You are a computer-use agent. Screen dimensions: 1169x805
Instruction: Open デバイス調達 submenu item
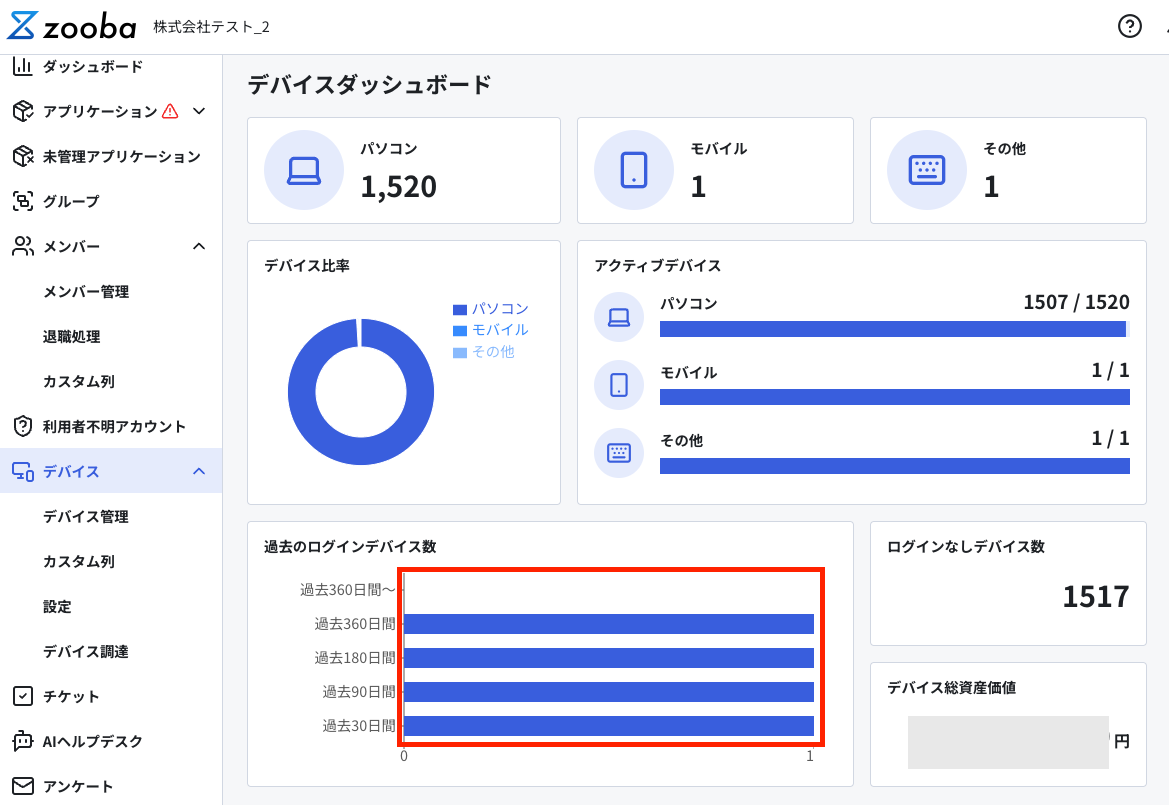(x=86, y=651)
